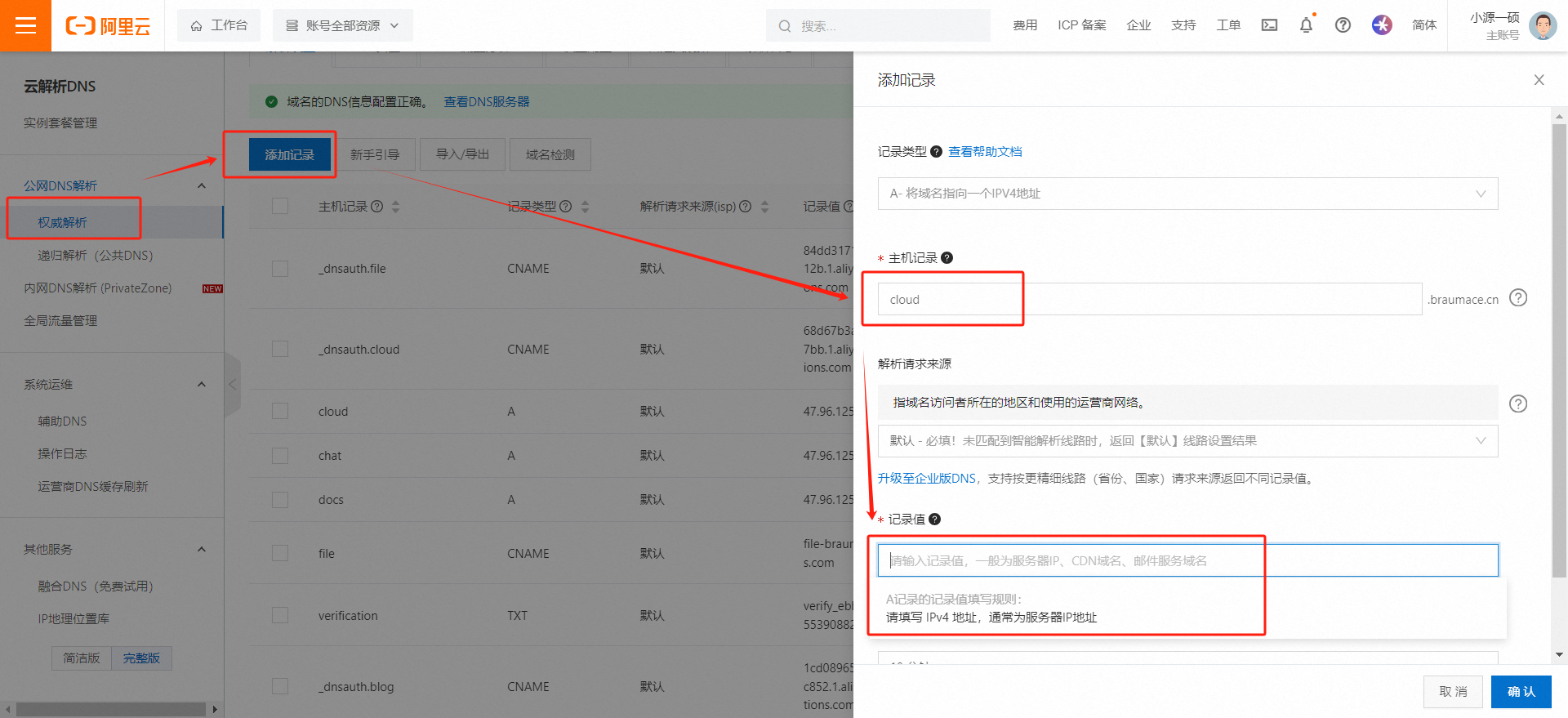The height and width of the screenshot is (718, 1568).
Task: Open 递归解析（公共DNS）in the sidebar
Action: [x=96, y=256]
